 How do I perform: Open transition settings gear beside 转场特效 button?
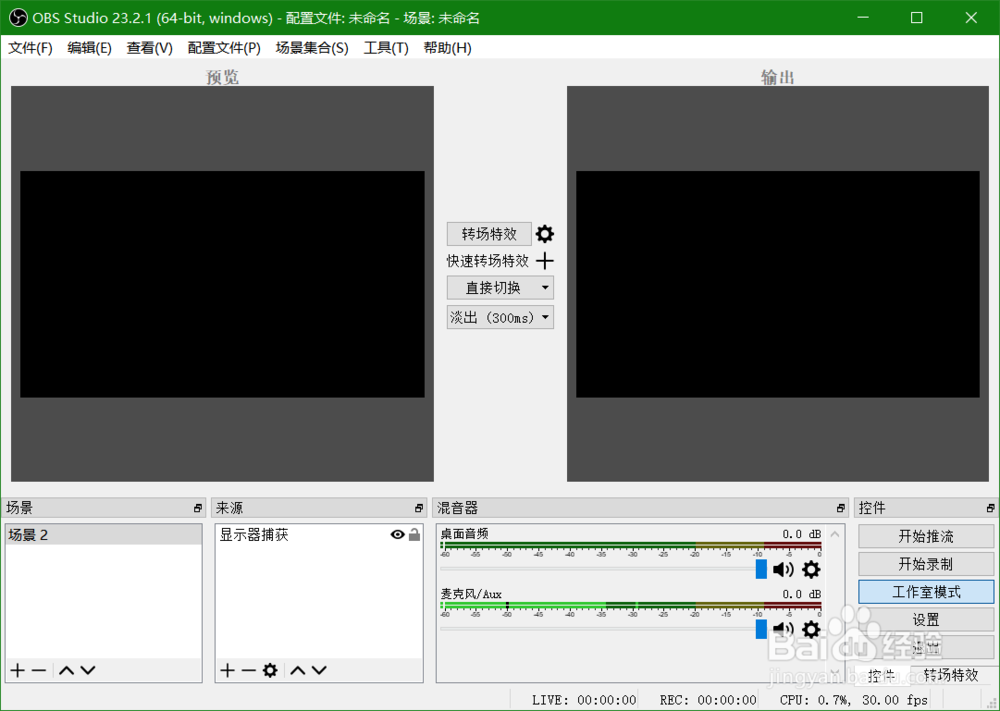tap(545, 234)
